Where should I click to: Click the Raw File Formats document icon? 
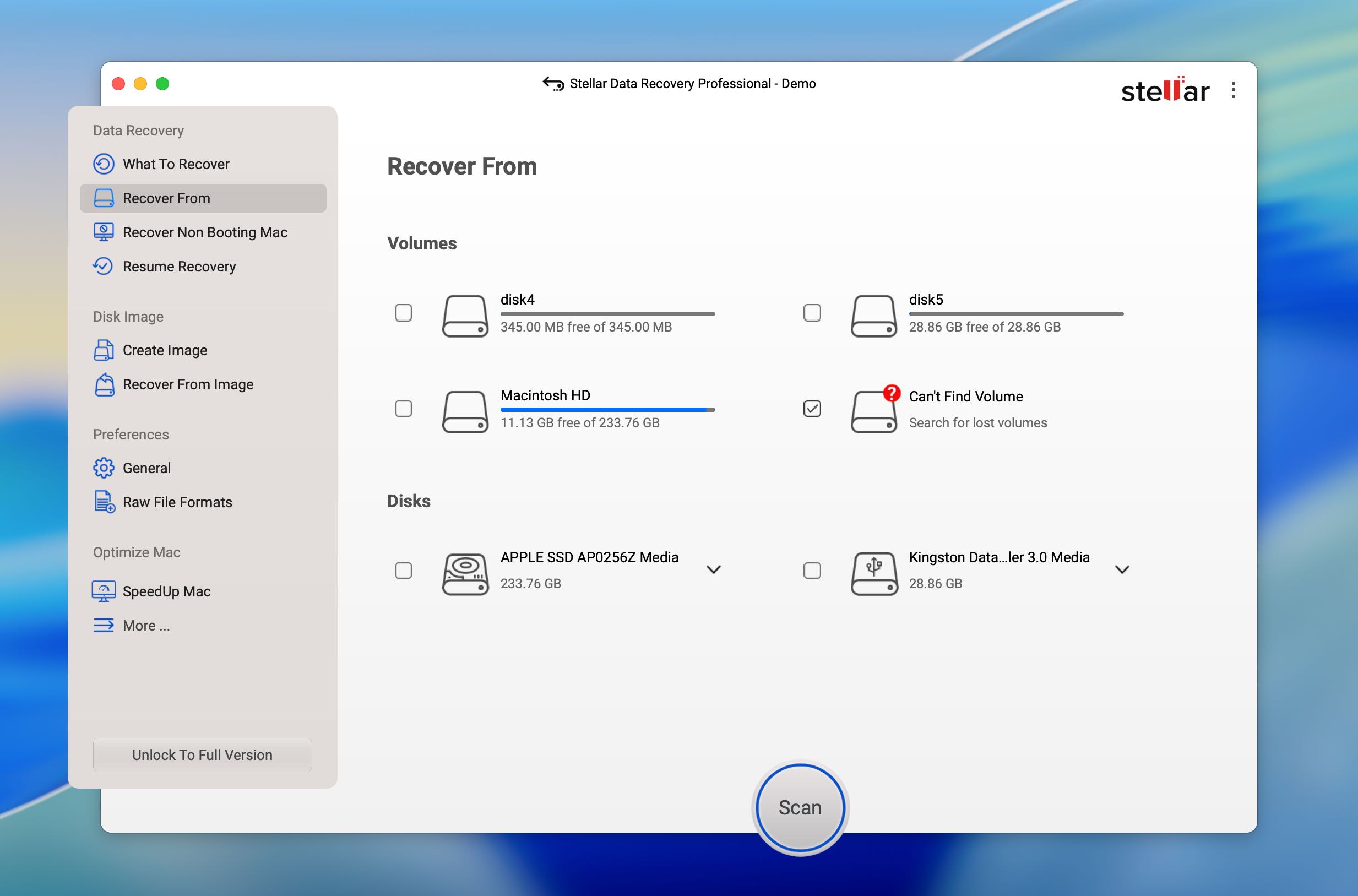point(104,502)
